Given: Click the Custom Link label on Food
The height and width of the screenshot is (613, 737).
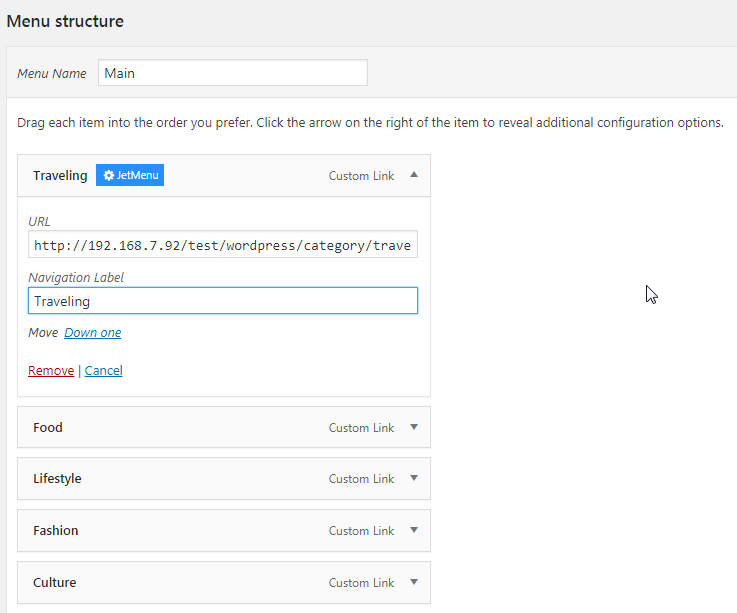Looking at the screenshot, I should tap(361, 428).
